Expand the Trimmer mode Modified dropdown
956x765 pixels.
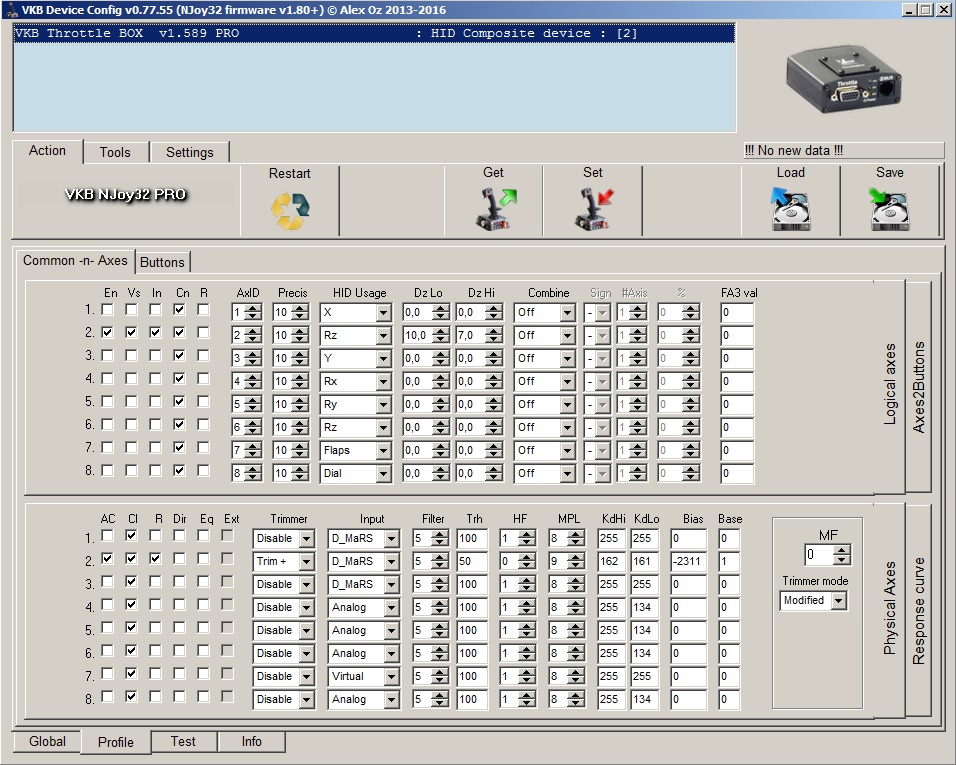[838, 601]
